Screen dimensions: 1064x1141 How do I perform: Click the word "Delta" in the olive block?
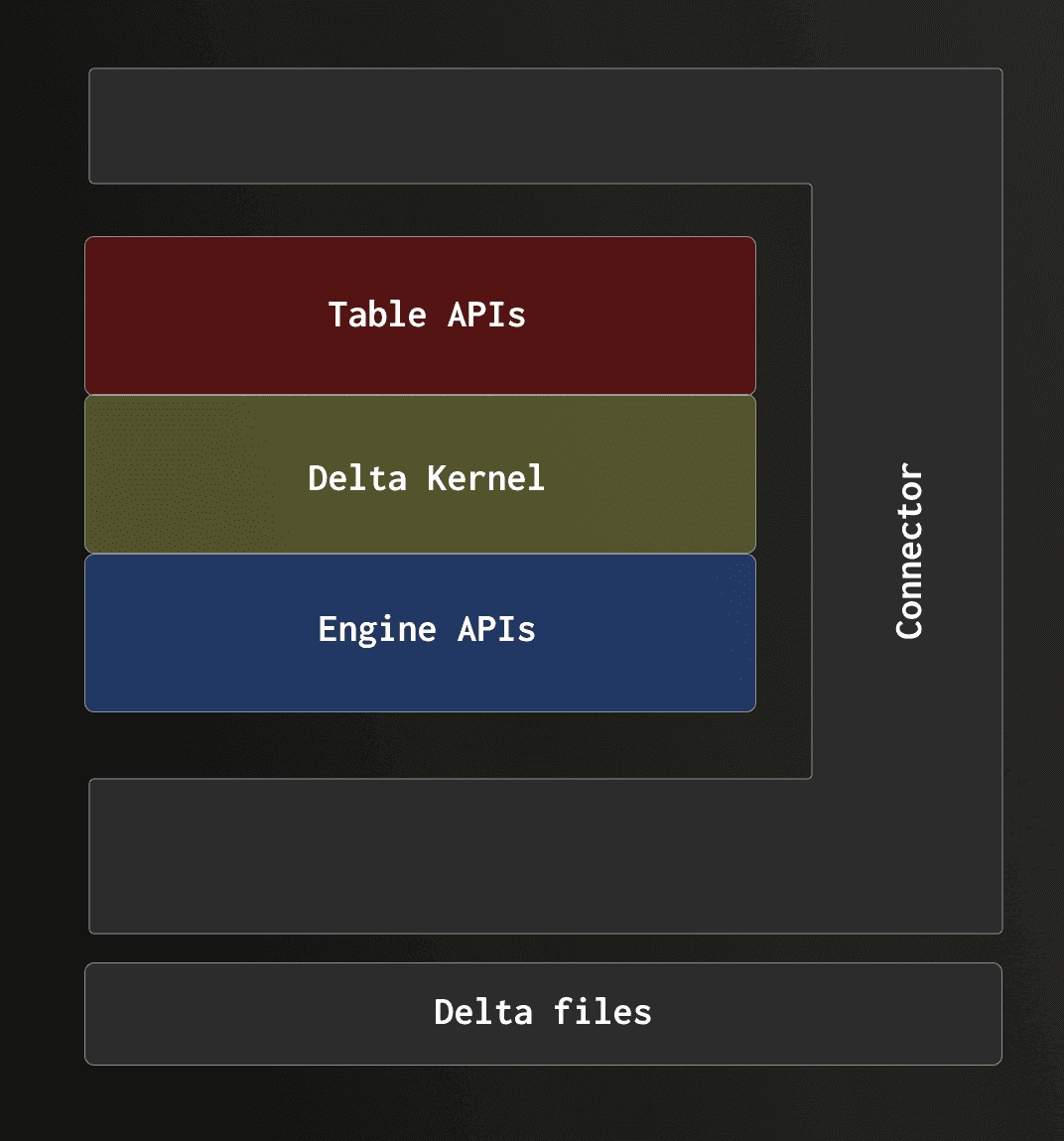(x=356, y=478)
